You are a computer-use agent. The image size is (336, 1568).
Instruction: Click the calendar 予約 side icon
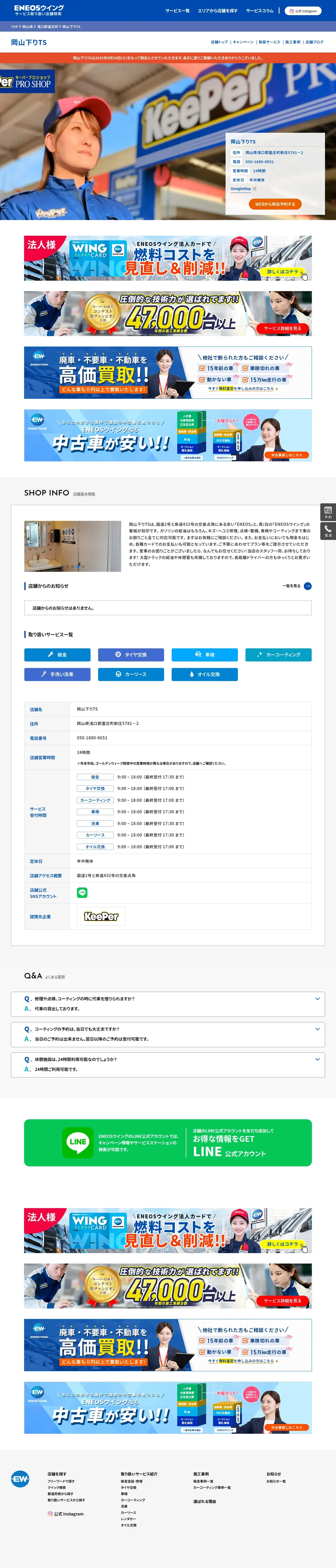(x=328, y=512)
